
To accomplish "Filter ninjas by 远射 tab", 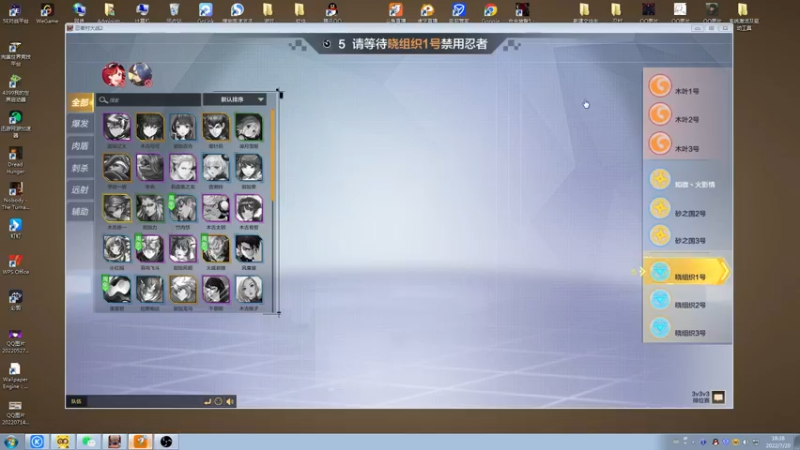I will click(x=80, y=190).
